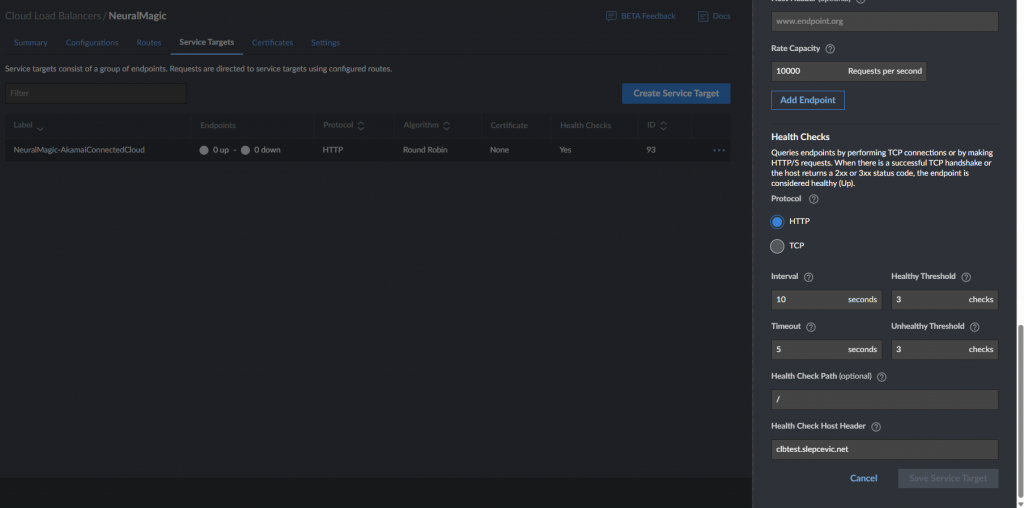
Task: Open the Timeout help icon
Action: click(811, 327)
